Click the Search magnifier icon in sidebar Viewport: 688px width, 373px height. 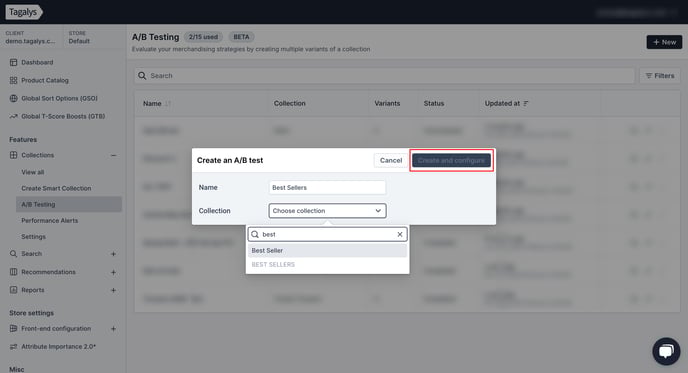(14, 254)
